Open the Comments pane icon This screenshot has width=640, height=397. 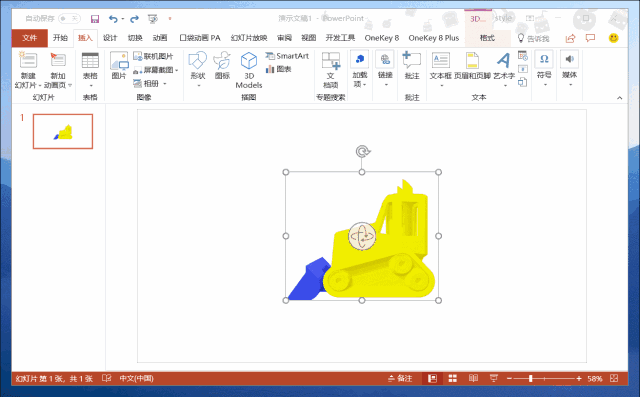(x=590, y=38)
